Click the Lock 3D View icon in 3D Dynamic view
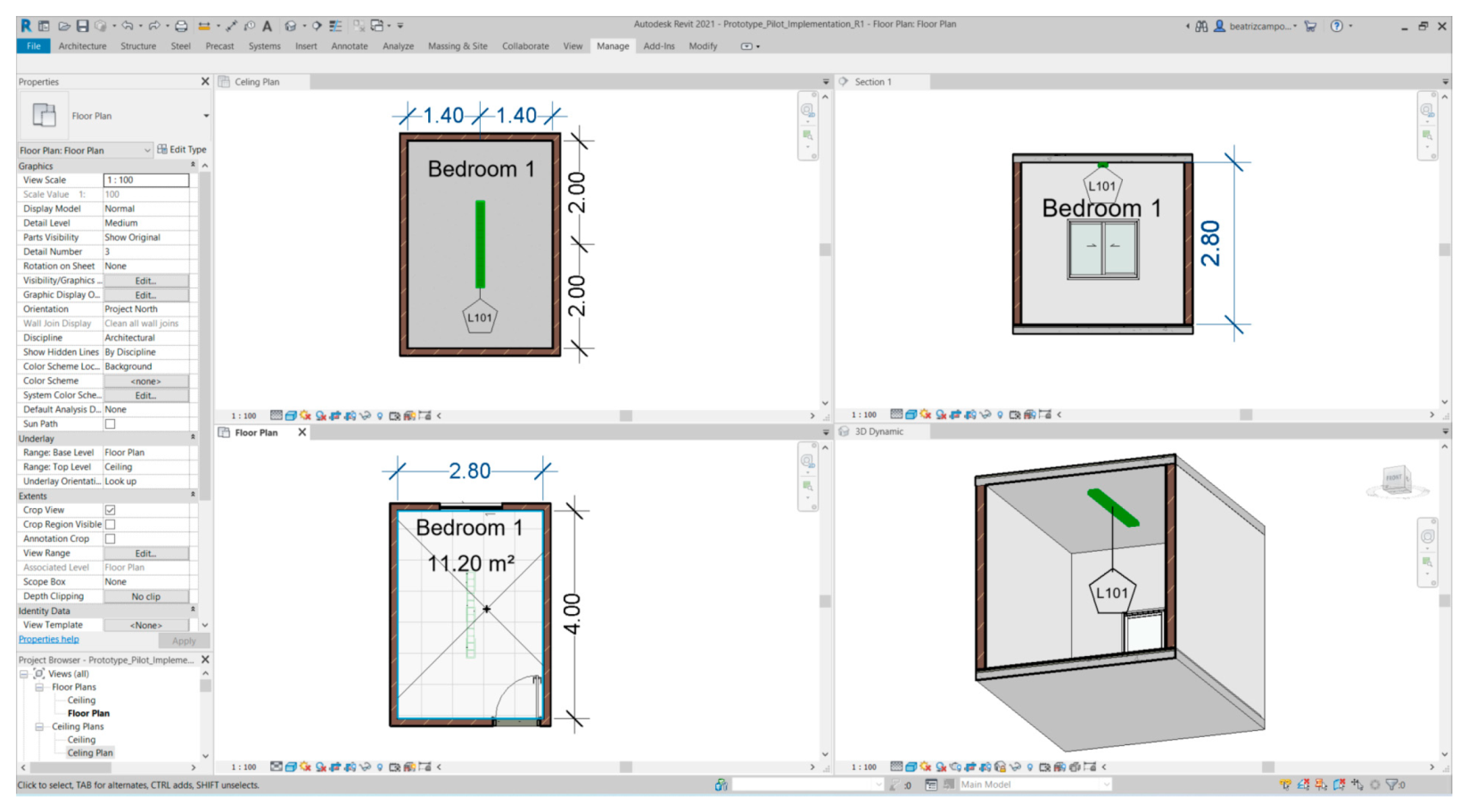The height and width of the screenshot is (812, 1468). [1001, 767]
